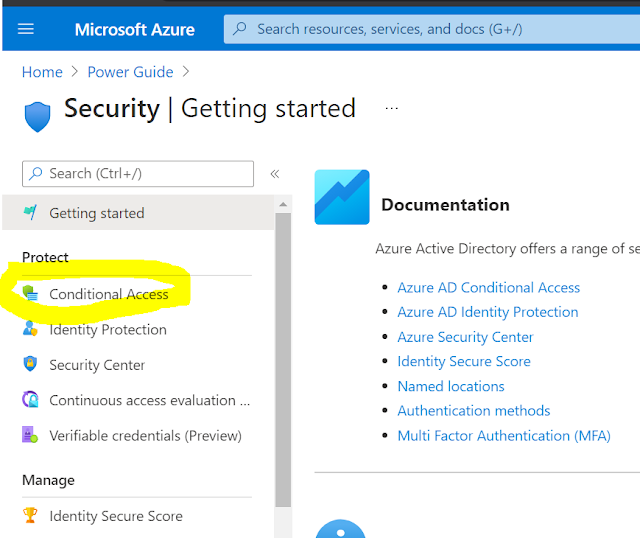Open Conditional Access from the Protect section
Viewport: 640px width, 538px height.
[x=109, y=294]
